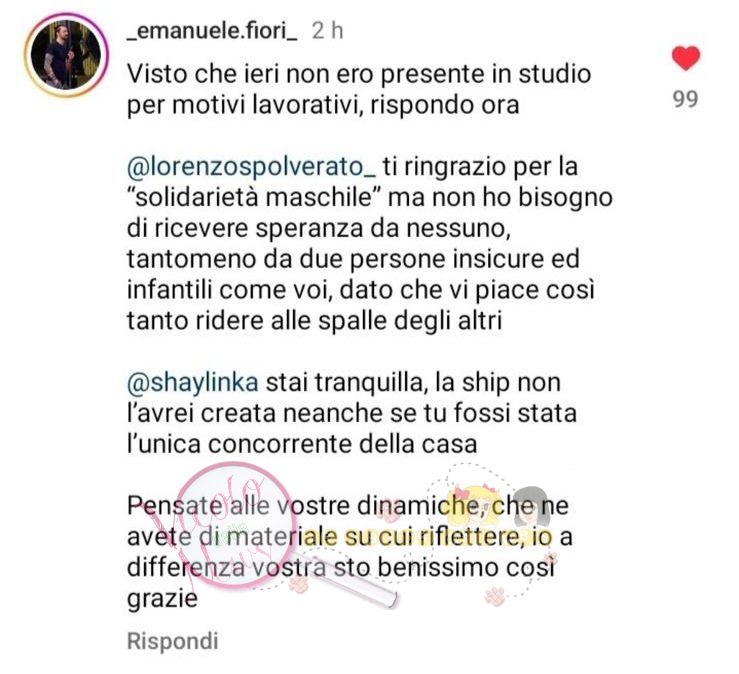The width and height of the screenshot is (739, 674).
Task: Tap Rispondi to reply
Action: click(172, 641)
